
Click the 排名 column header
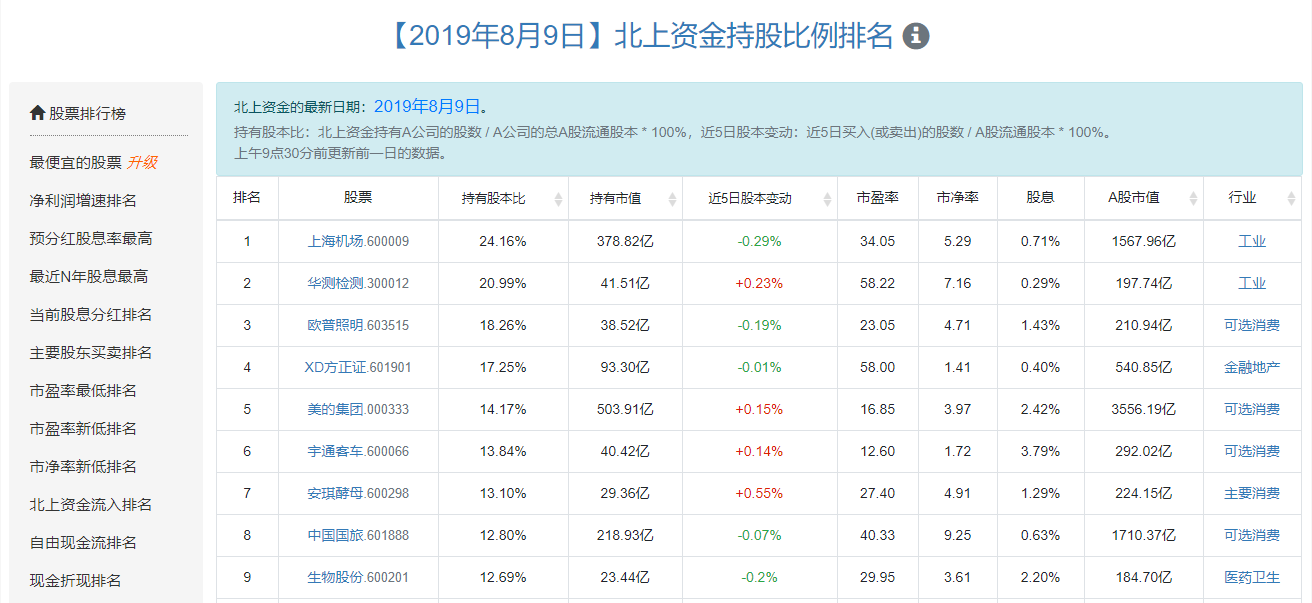coord(247,198)
